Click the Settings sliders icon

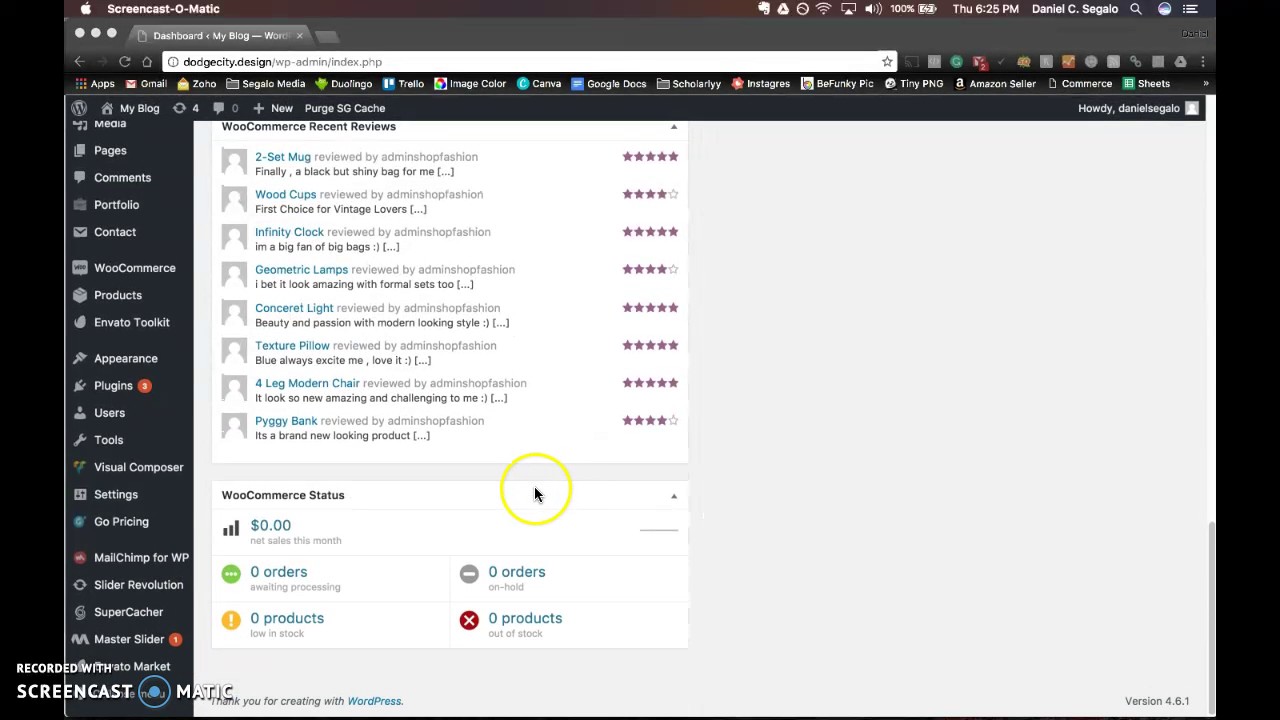click(80, 494)
